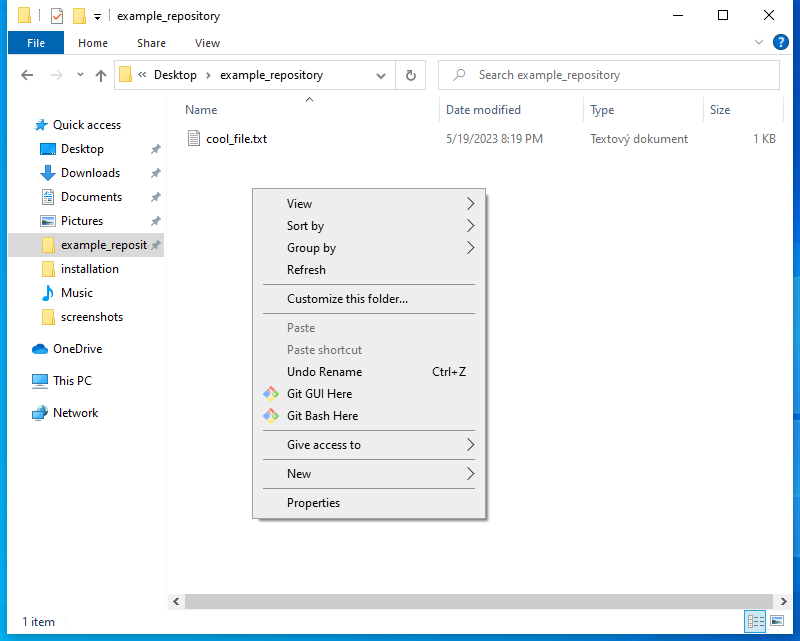800x641 pixels.
Task: Click the folder icon in address bar
Action: click(126, 75)
